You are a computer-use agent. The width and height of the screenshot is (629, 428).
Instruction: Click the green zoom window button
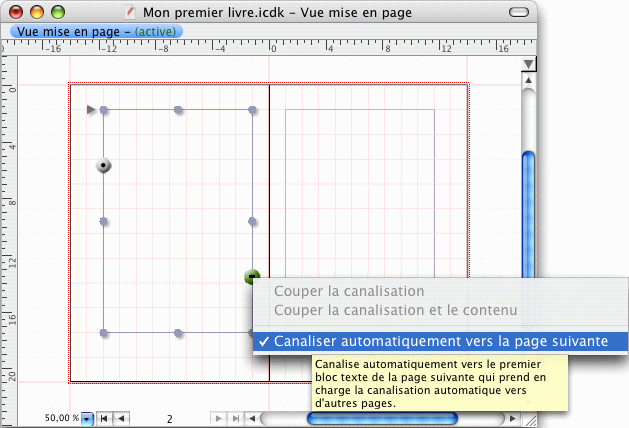pyautogui.click(x=58, y=12)
